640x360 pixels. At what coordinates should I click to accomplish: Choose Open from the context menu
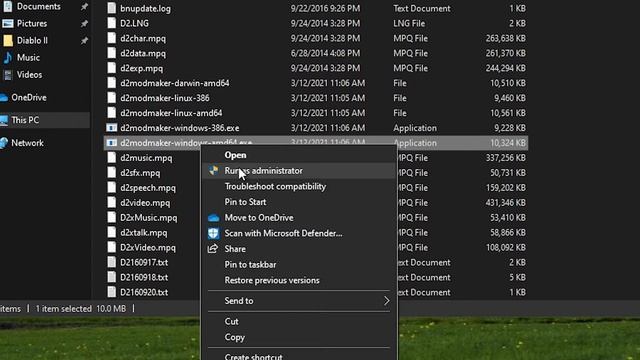(235, 155)
